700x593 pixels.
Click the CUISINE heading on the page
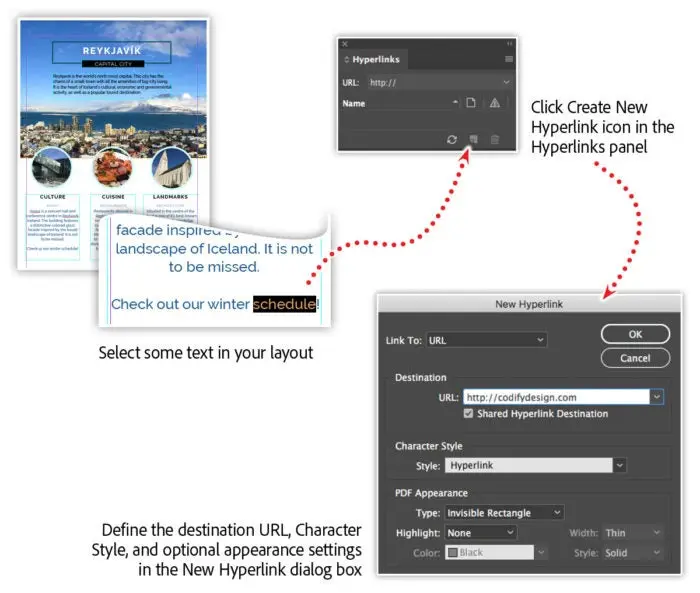(x=113, y=197)
